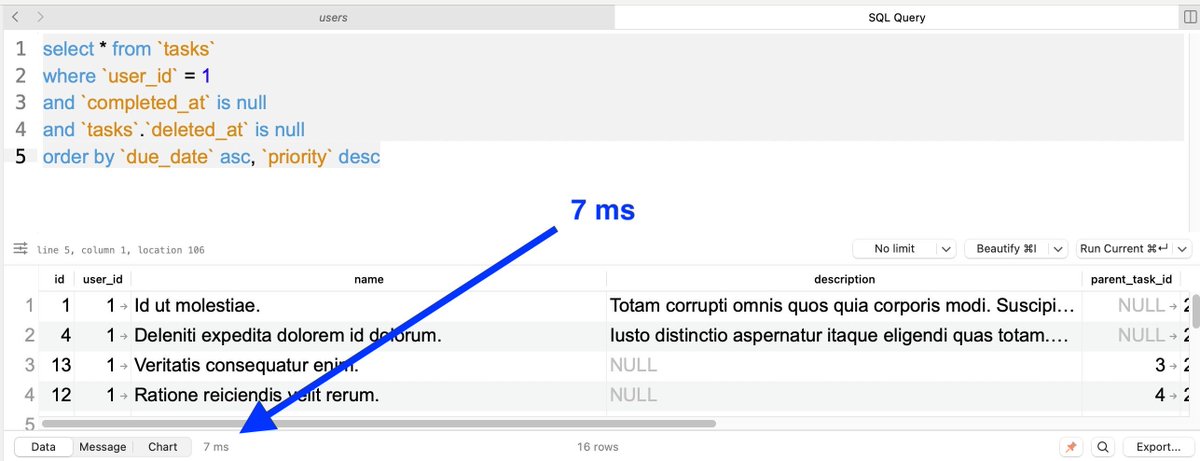Place cursor on the 'order by `due_date`' line
This screenshot has height=461, width=1200.
pyautogui.click(x=211, y=156)
